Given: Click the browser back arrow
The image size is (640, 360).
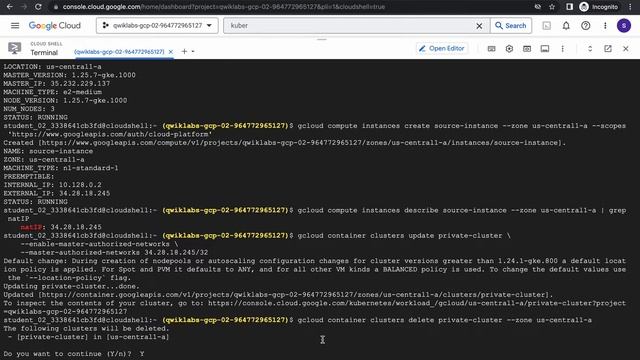Looking at the screenshot, I should tap(9, 7).
